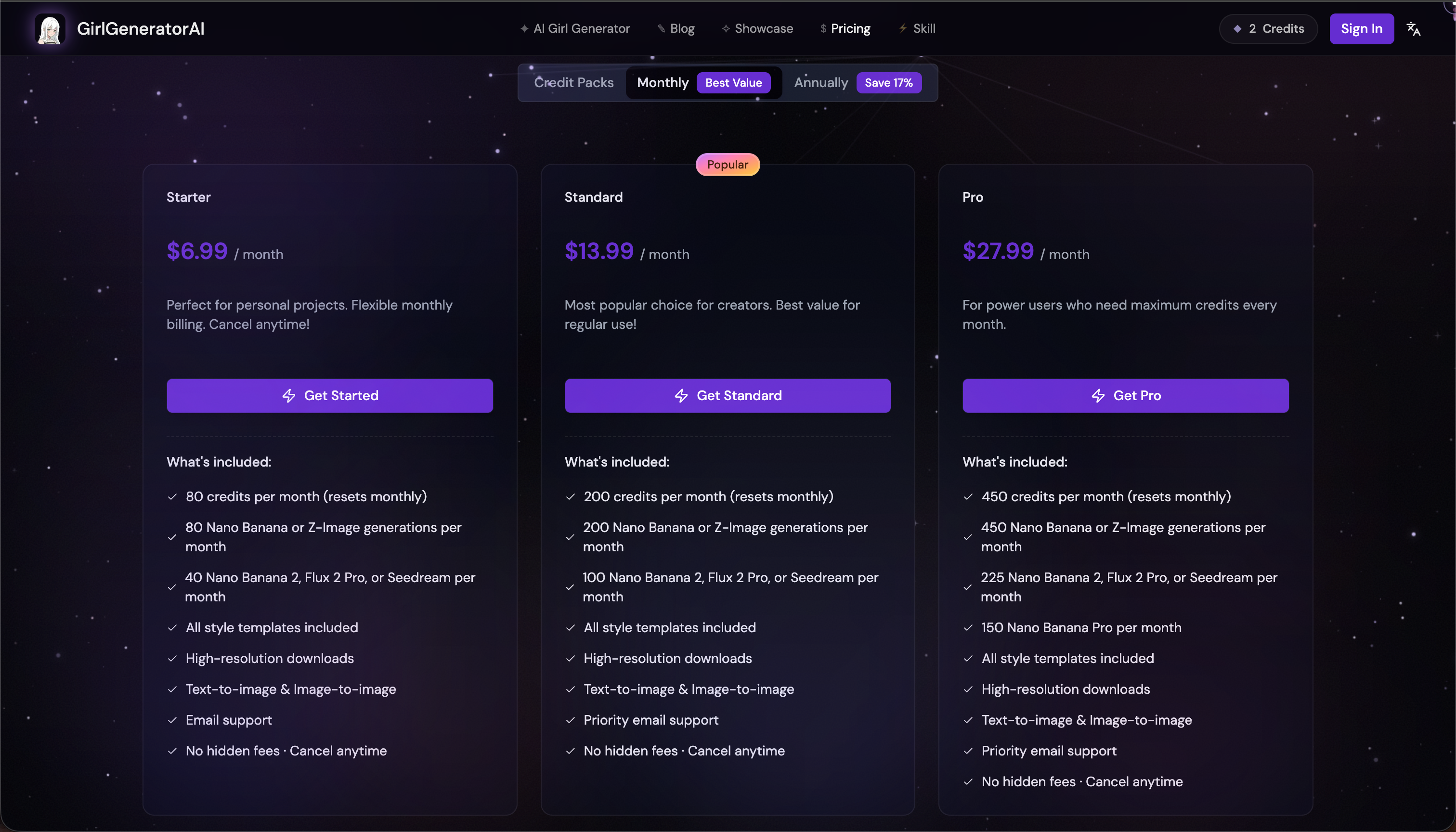Click the star icon beside Showcase
The image size is (1456, 832).
coord(726,28)
